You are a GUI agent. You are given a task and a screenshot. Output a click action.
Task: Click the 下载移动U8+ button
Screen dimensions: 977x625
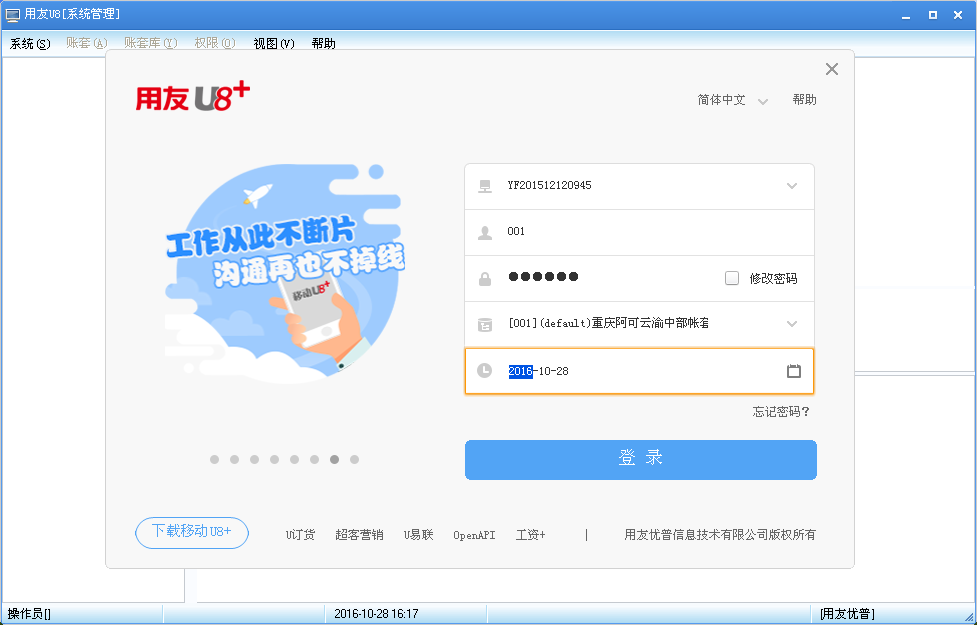click(191, 533)
